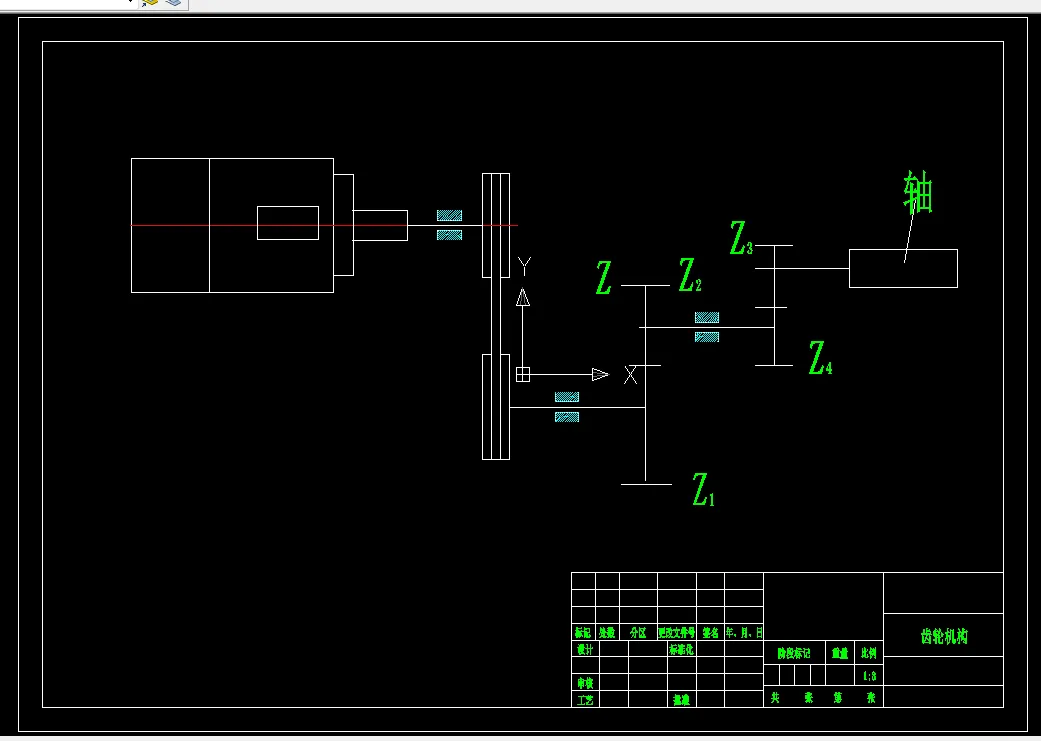
Task: Click the 分区 cell in title block
Action: coord(638,633)
